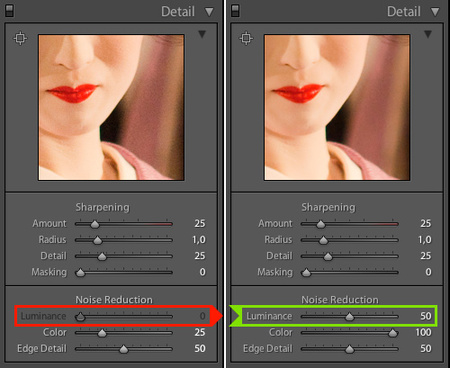Click the Sharpening heading in right panel

pyautogui.click(x=328, y=207)
